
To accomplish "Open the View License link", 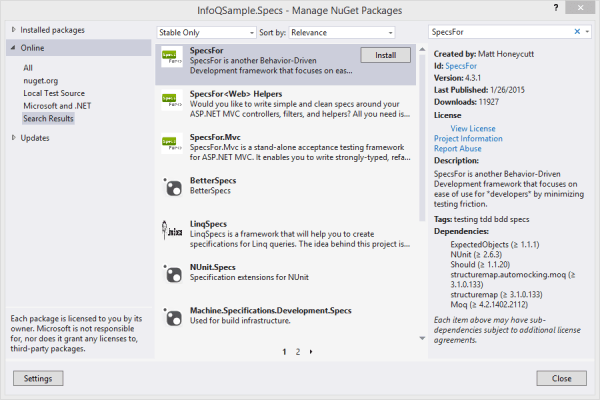I will coord(473,129).
